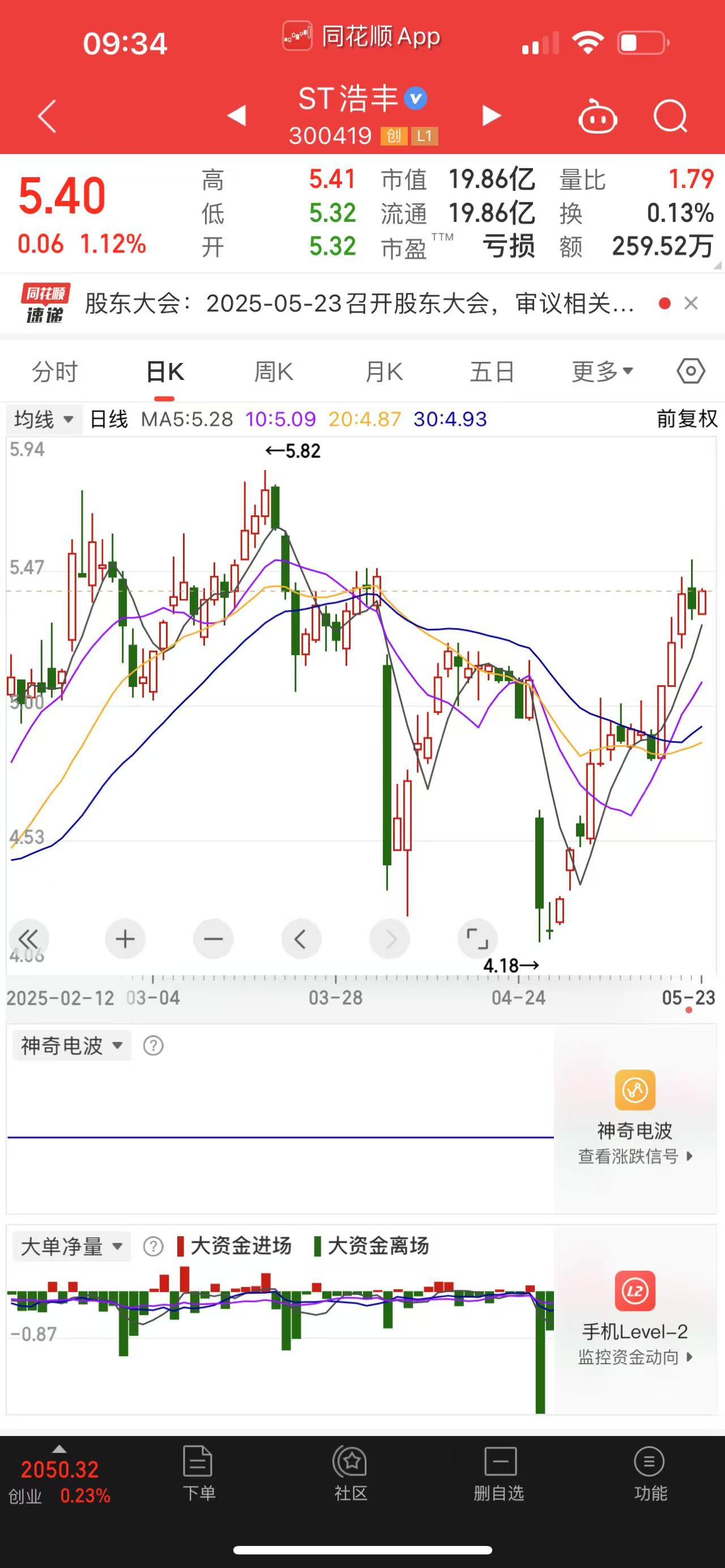Read the 股东大会 2025-05-23 news headline
The height and width of the screenshot is (1568, 725).
tap(359, 303)
